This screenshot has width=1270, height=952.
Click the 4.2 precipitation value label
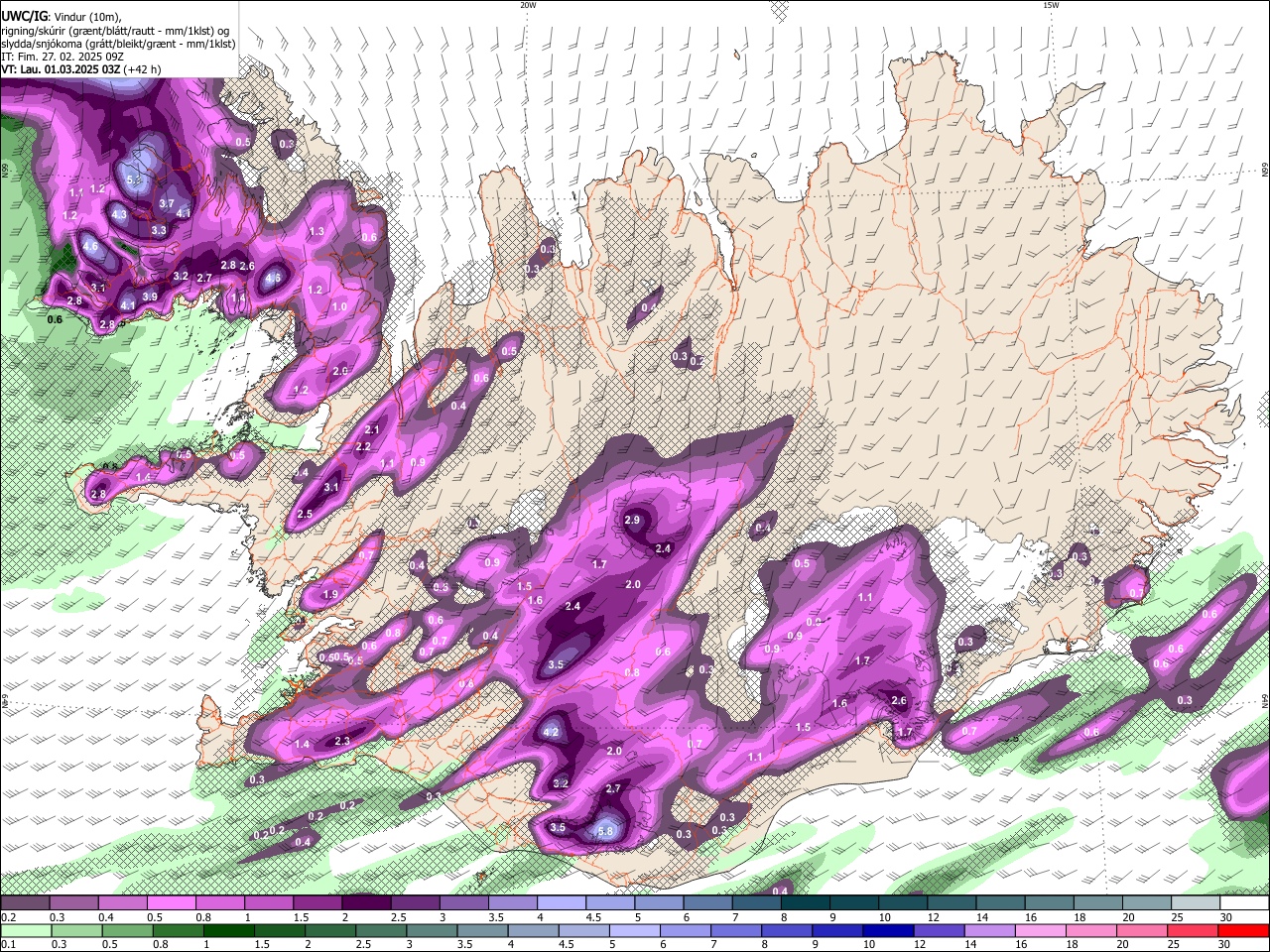pyautogui.click(x=552, y=733)
